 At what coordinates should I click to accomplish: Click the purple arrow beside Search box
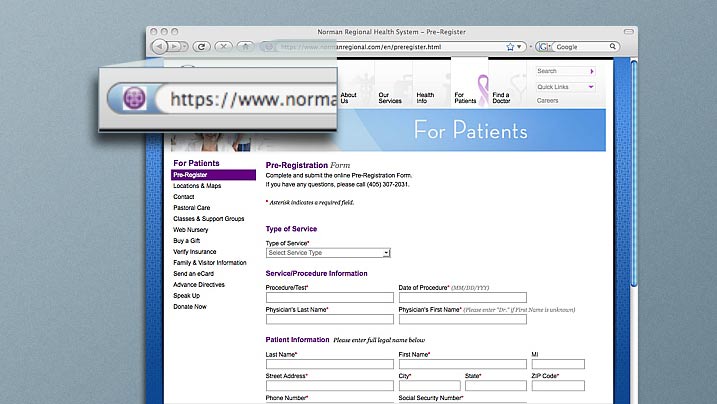[592, 71]
